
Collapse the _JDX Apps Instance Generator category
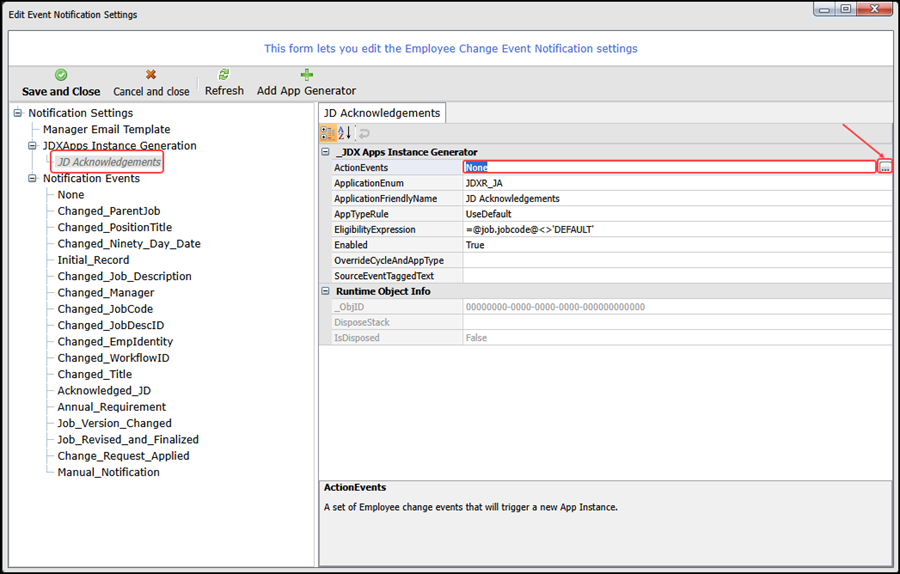click(326, 152)
